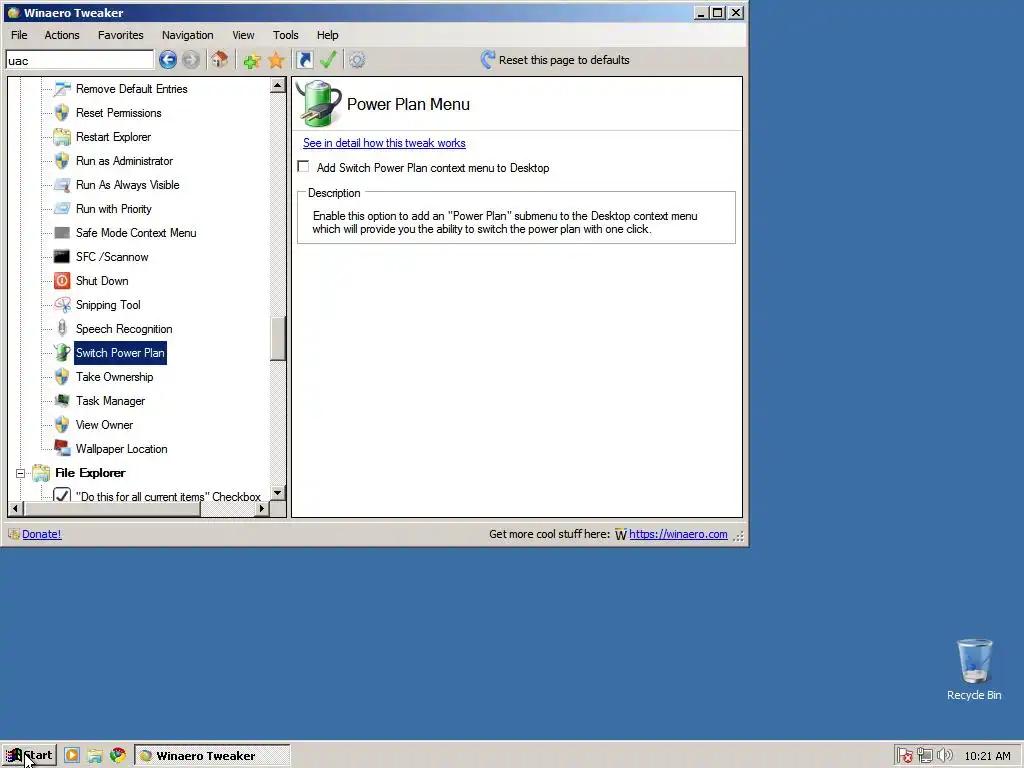Screen dimensions: 1024x768
Task: Select the Wallpaper Location tree item
Action: (x=121, y=449)
